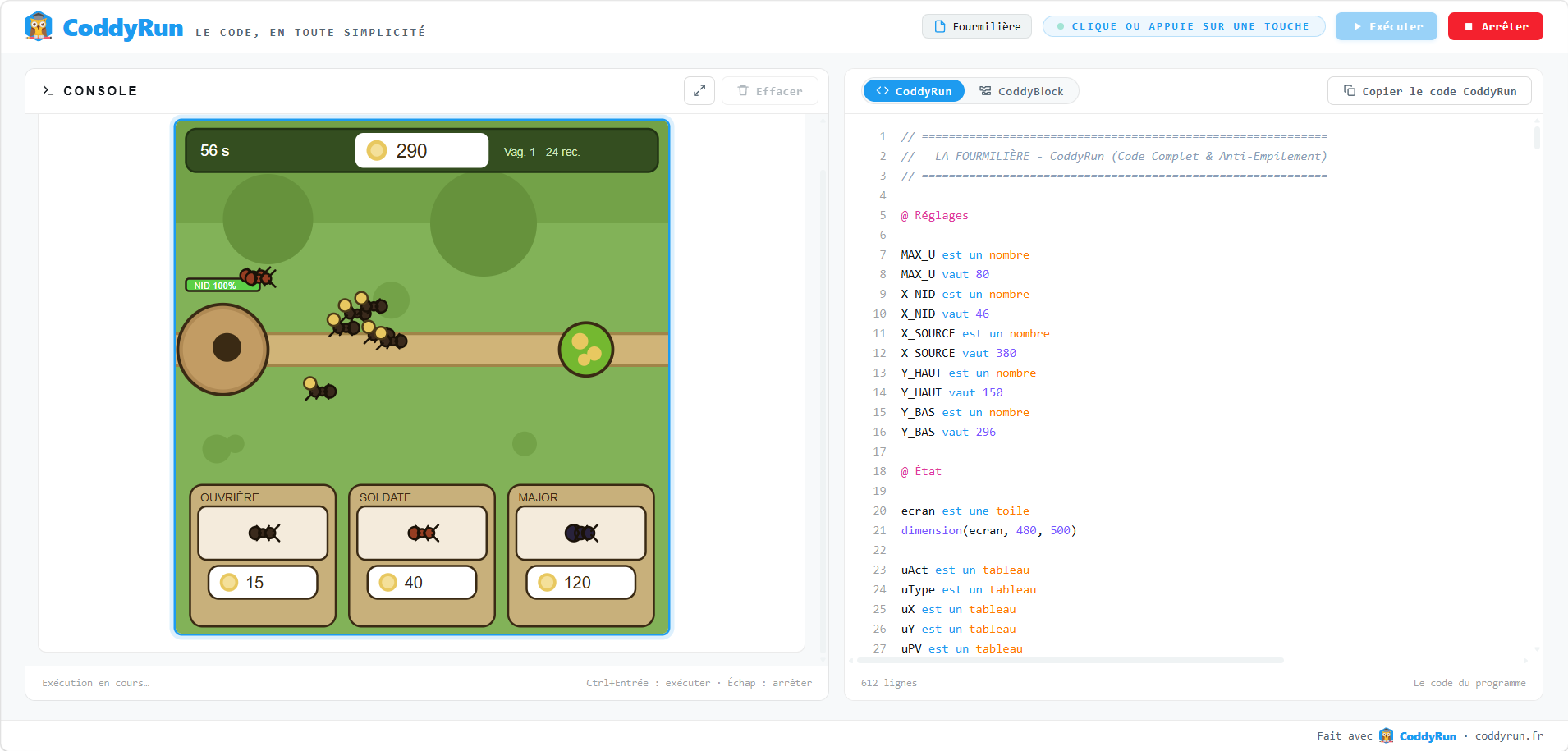1568x751 pixels.
Task: Click code line 'dimension(ecran, 480, 500)'
Action: [x=988, y=530]
